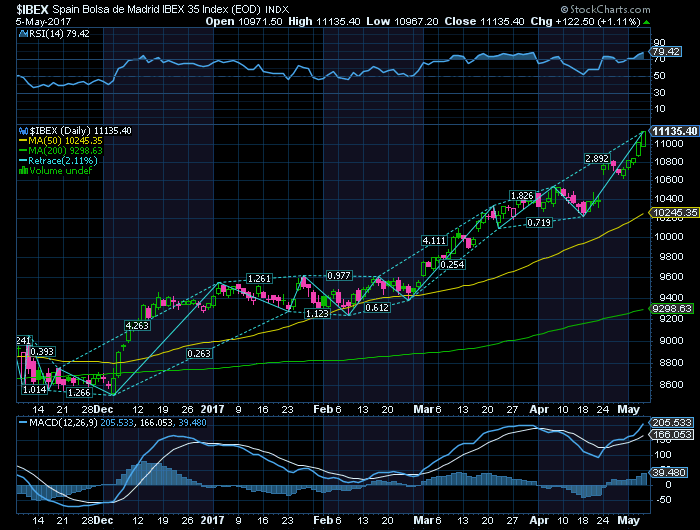Viewport: 700px width, 530px height.
Task: Click the 1.266 retracement label
Action: pyautogui.click(x=79, y=393)
